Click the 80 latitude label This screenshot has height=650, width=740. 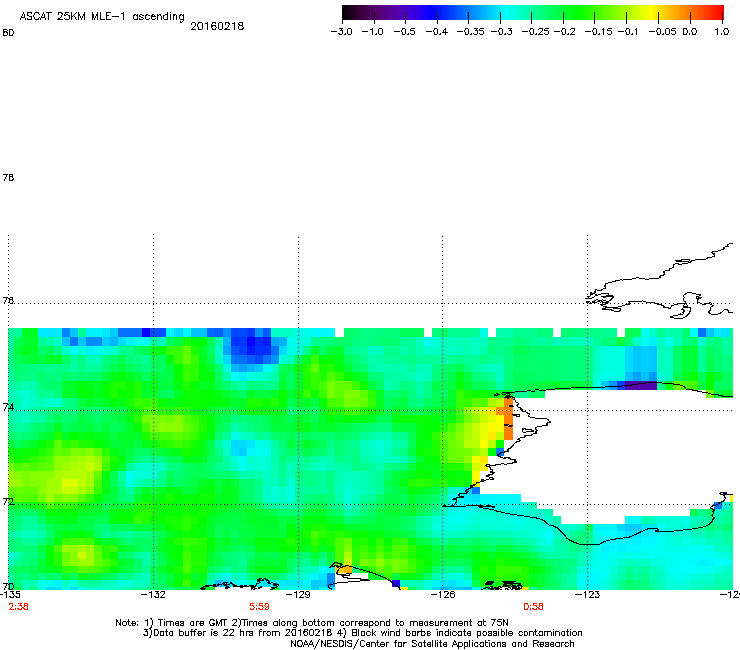coord(8,33)
